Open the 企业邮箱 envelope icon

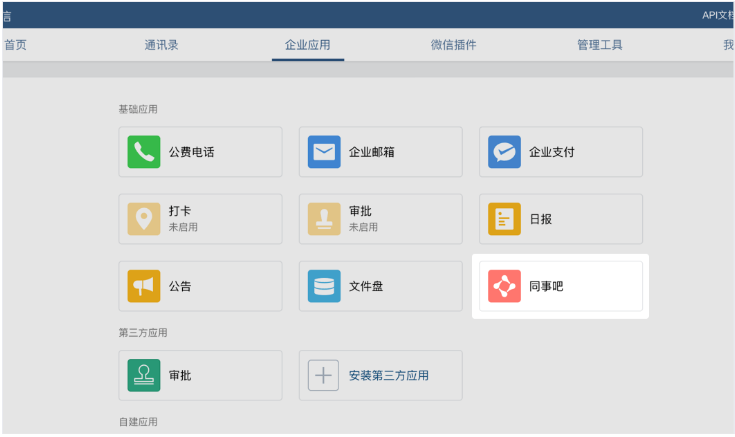coord(324,152)
